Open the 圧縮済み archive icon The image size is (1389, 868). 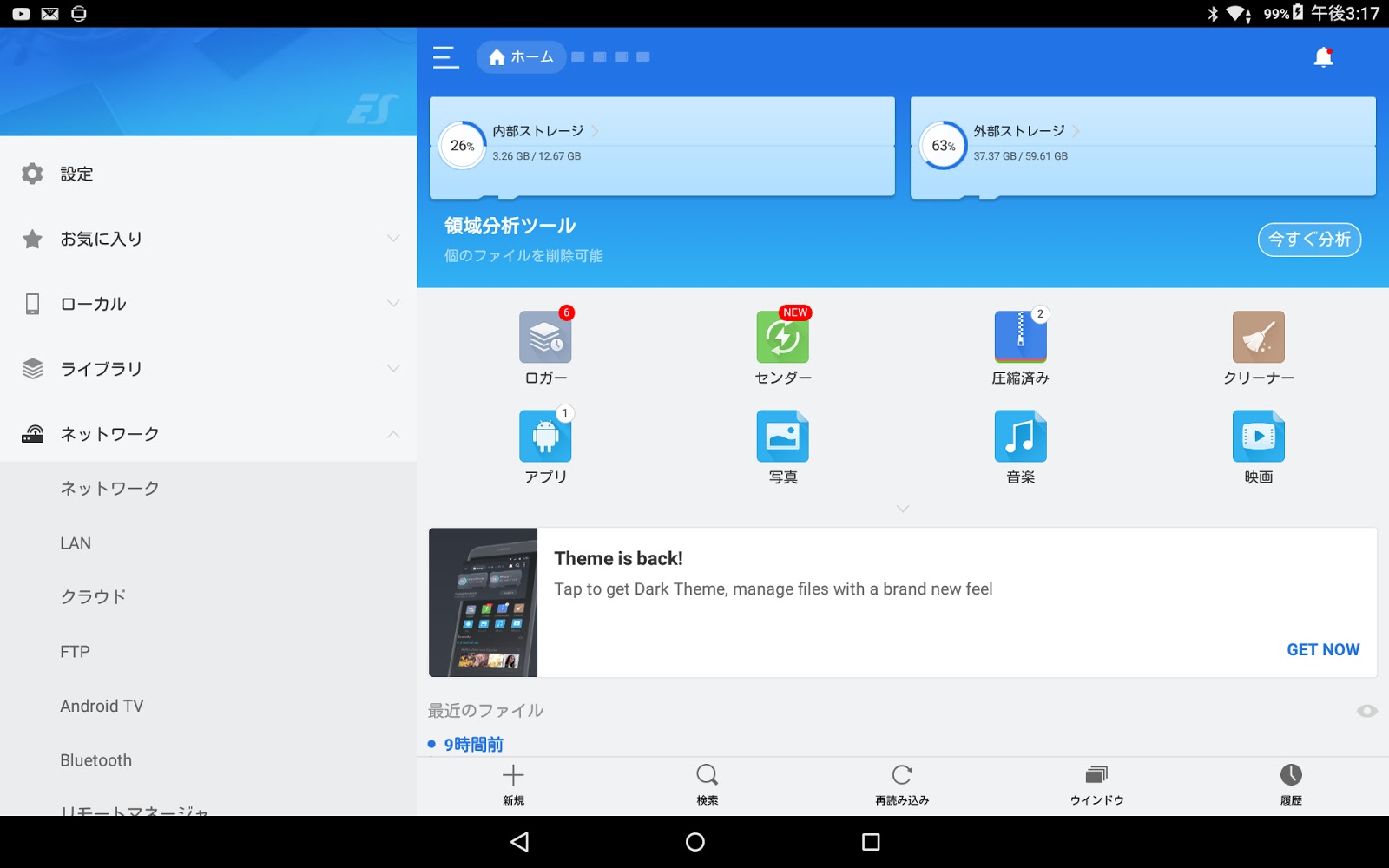coord(1020,337)
